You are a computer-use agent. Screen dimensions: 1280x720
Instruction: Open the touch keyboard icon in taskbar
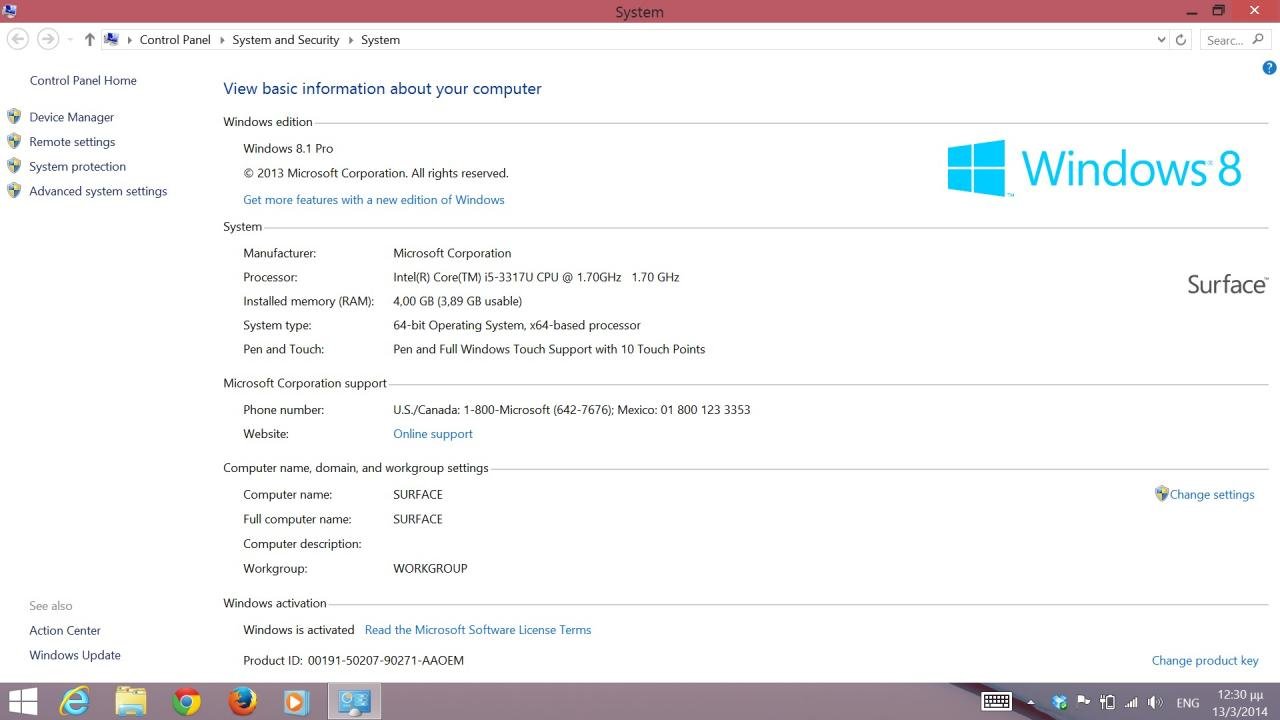(996, 702)
